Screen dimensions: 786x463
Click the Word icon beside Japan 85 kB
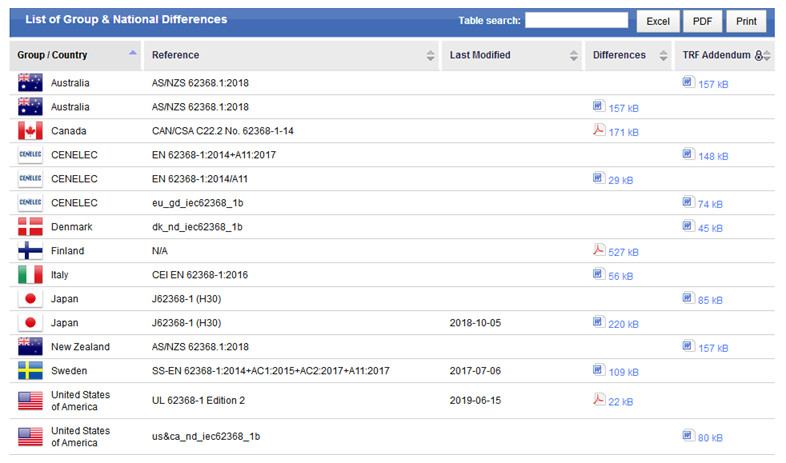(689, 298)
